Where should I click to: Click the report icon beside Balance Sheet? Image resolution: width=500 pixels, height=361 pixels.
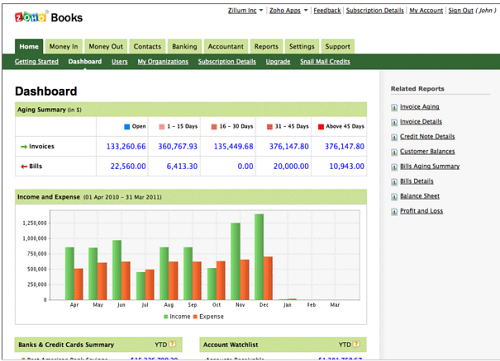click(394, 197)
